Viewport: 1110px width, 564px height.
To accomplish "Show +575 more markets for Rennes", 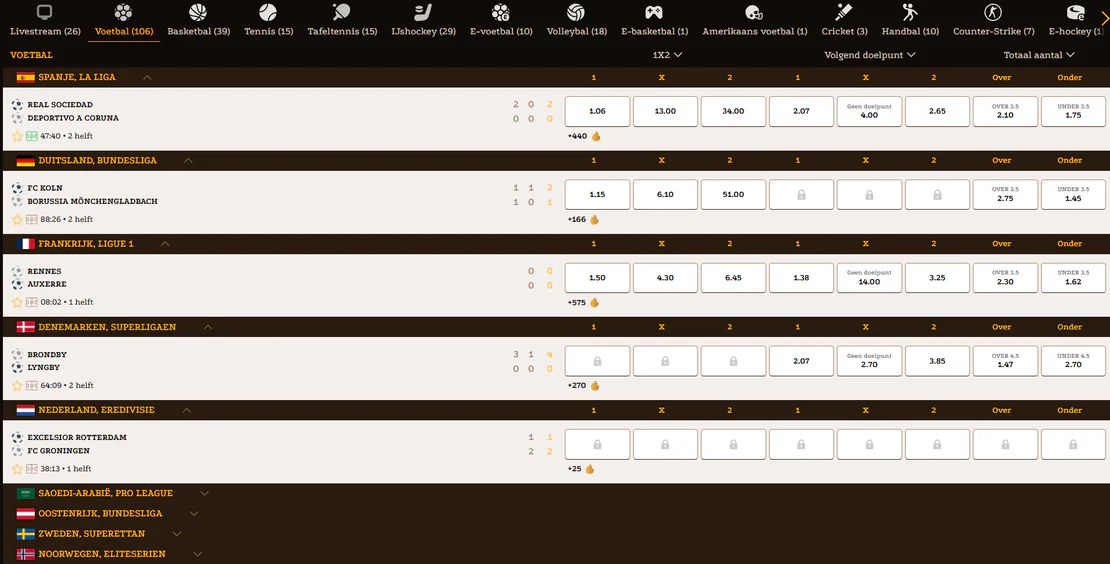I will (x=583, y=302).
